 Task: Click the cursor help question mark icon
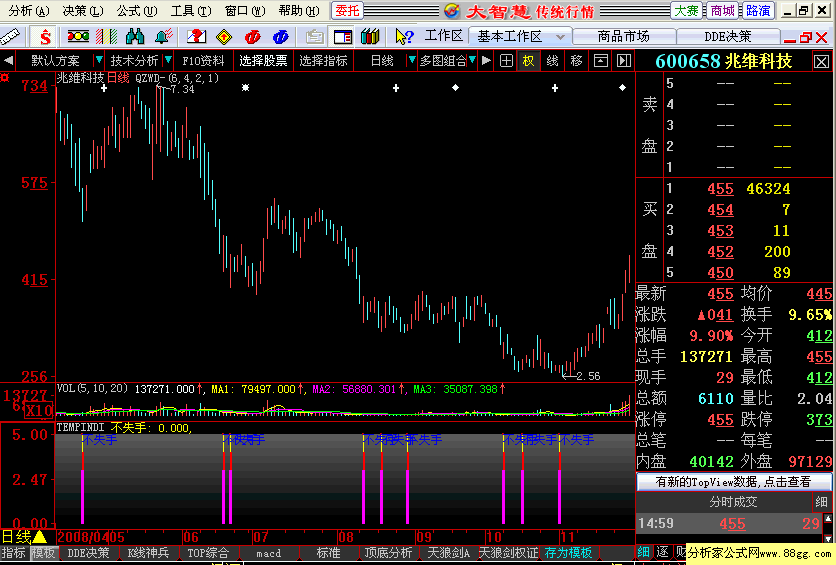(x=404, y=36)
